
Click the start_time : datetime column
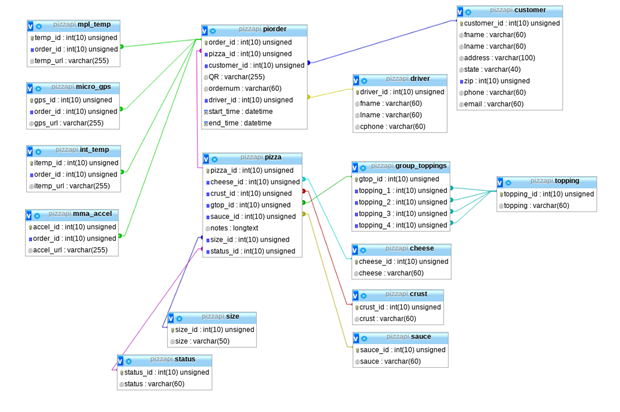[x=238, y=112]
